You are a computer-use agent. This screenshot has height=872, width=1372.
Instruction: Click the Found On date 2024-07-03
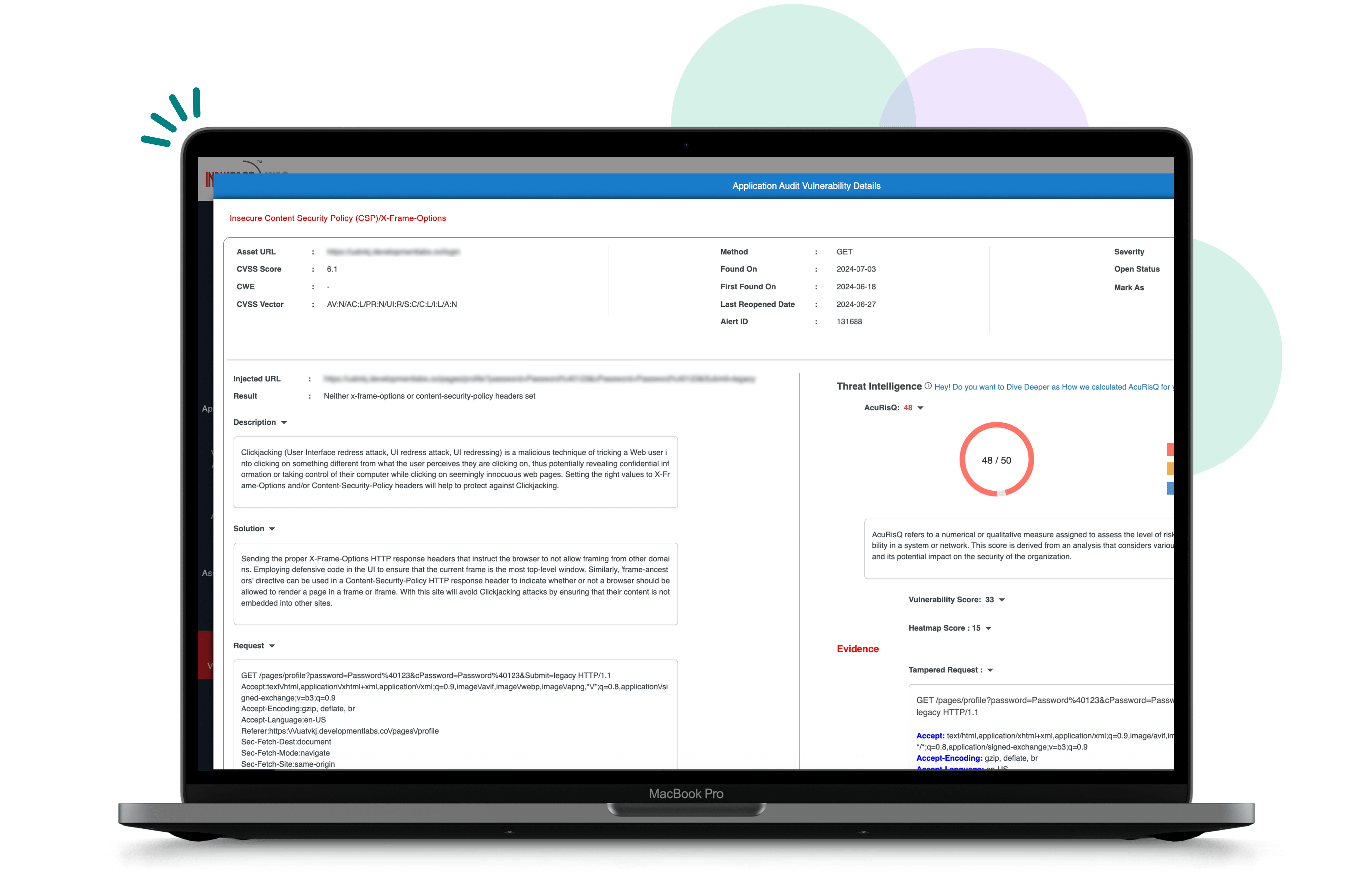coord(856,269)
